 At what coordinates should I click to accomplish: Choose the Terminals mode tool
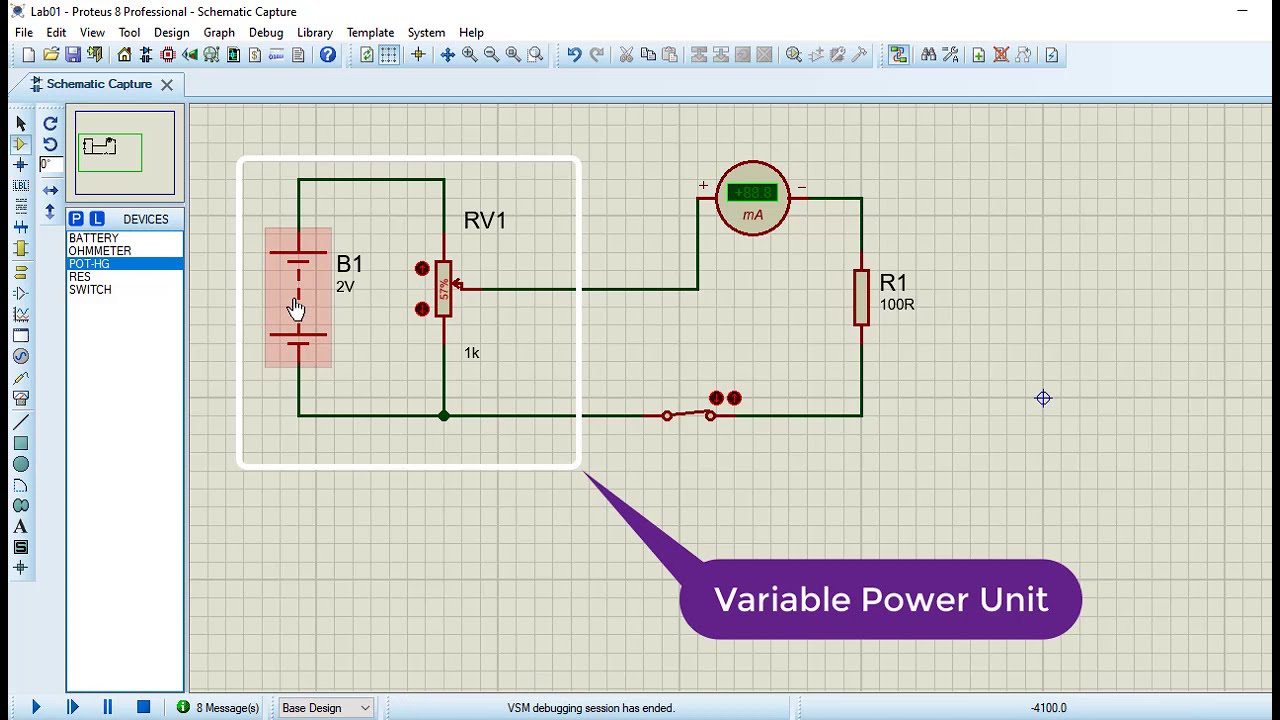click(x=21, y=271)
